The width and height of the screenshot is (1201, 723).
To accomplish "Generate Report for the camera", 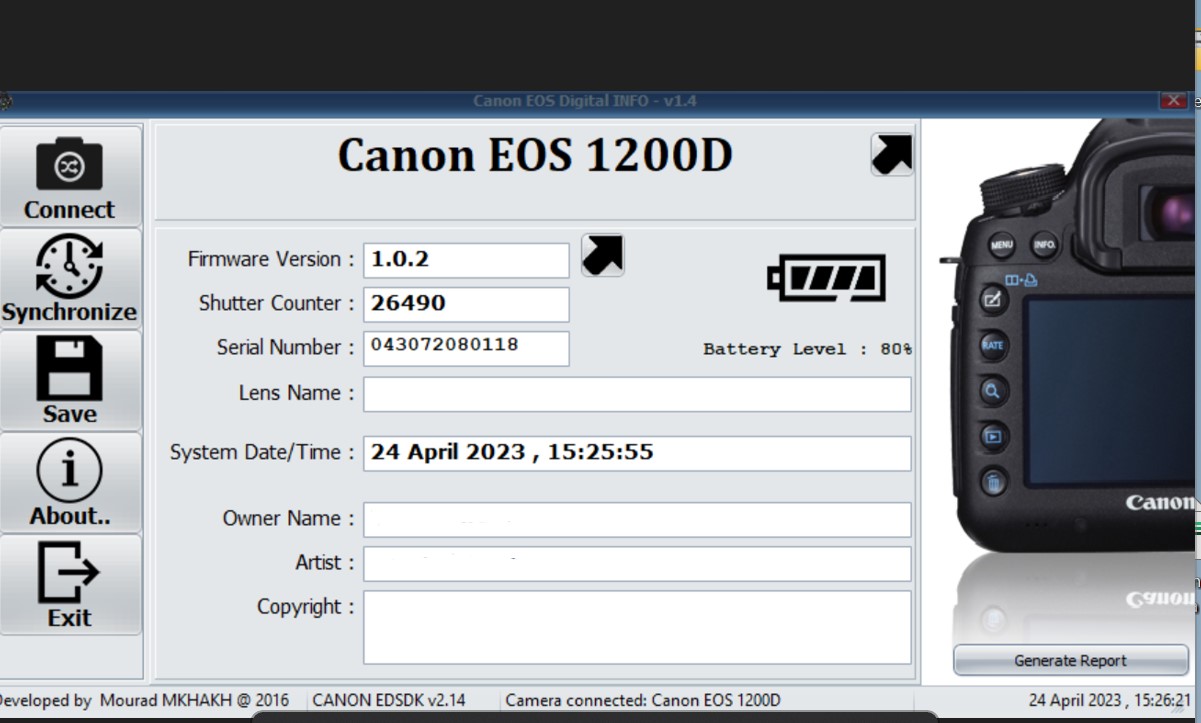I will pos(1070,660).
